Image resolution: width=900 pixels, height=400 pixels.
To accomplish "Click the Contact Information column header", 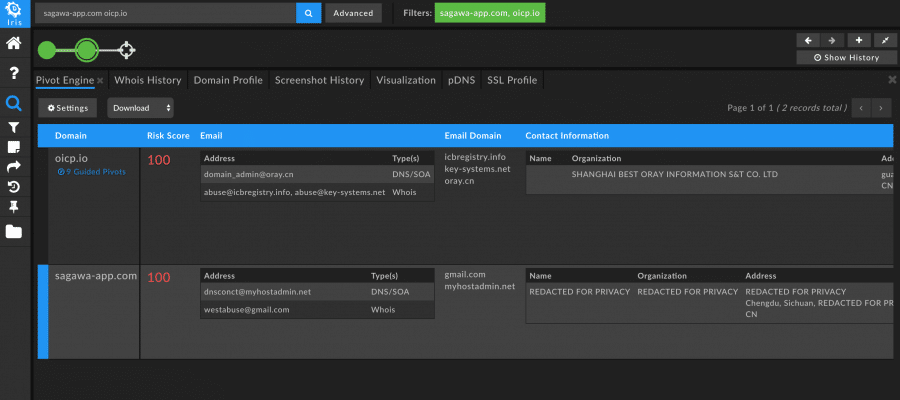I will [567, 136].
